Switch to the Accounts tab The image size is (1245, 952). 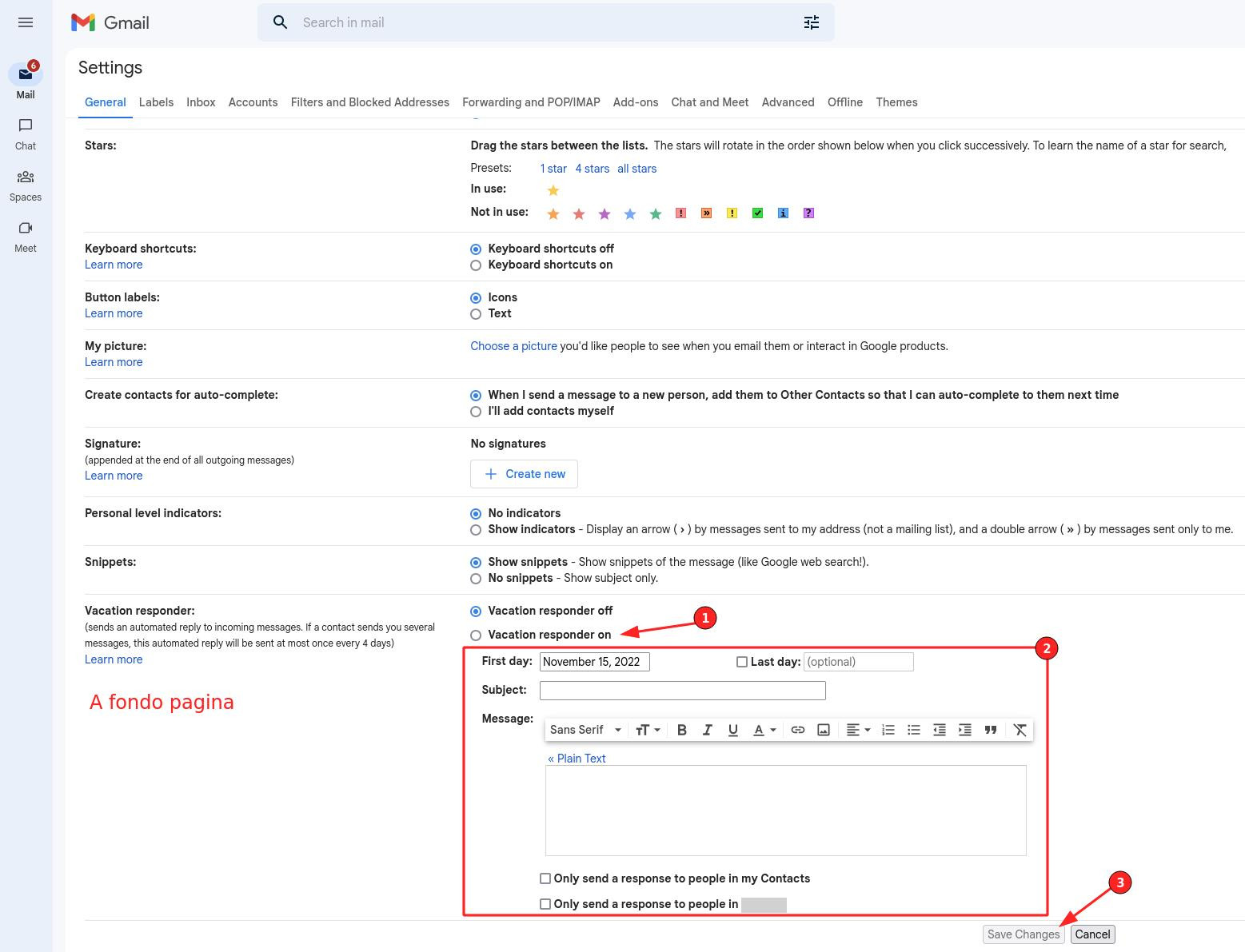pos(253,102)
